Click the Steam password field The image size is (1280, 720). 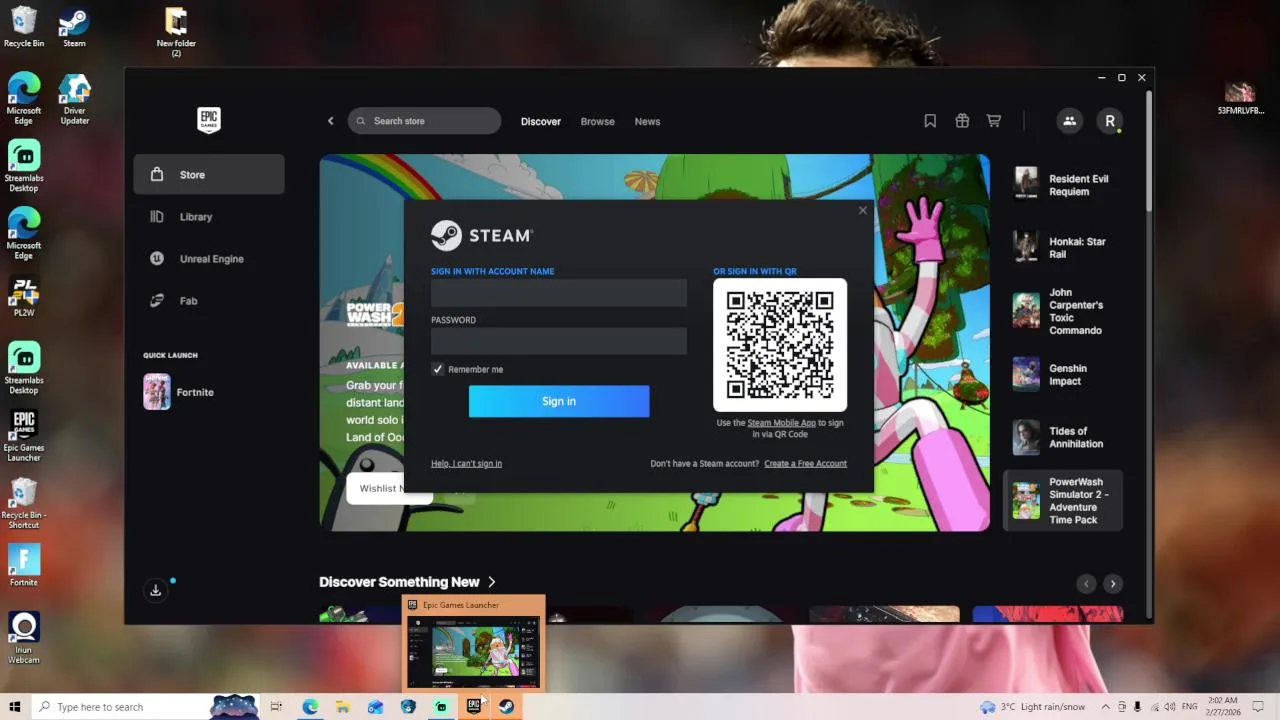(x=559, y=341)
